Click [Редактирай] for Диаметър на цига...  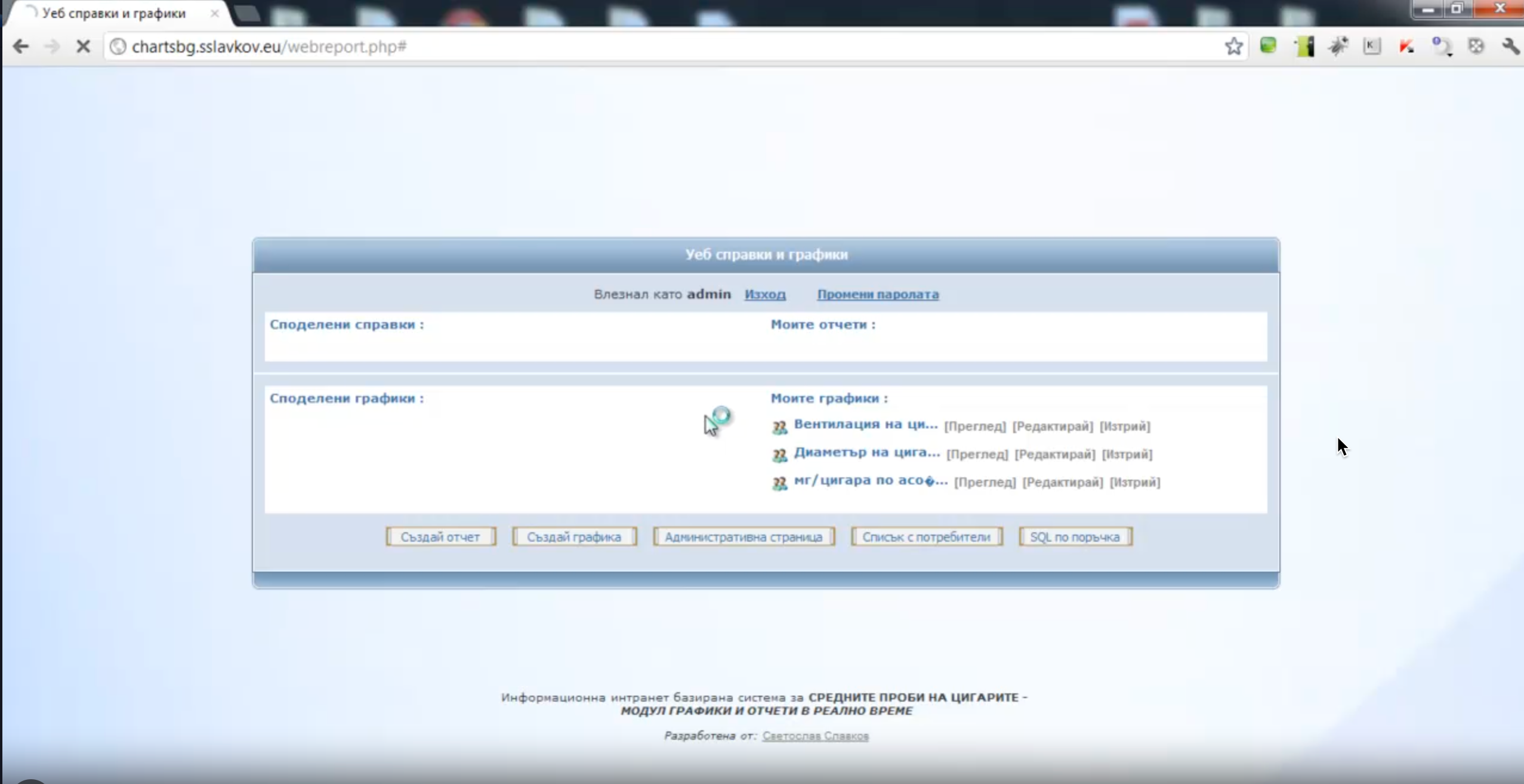pyautogui.click(x=1055, y=454)
